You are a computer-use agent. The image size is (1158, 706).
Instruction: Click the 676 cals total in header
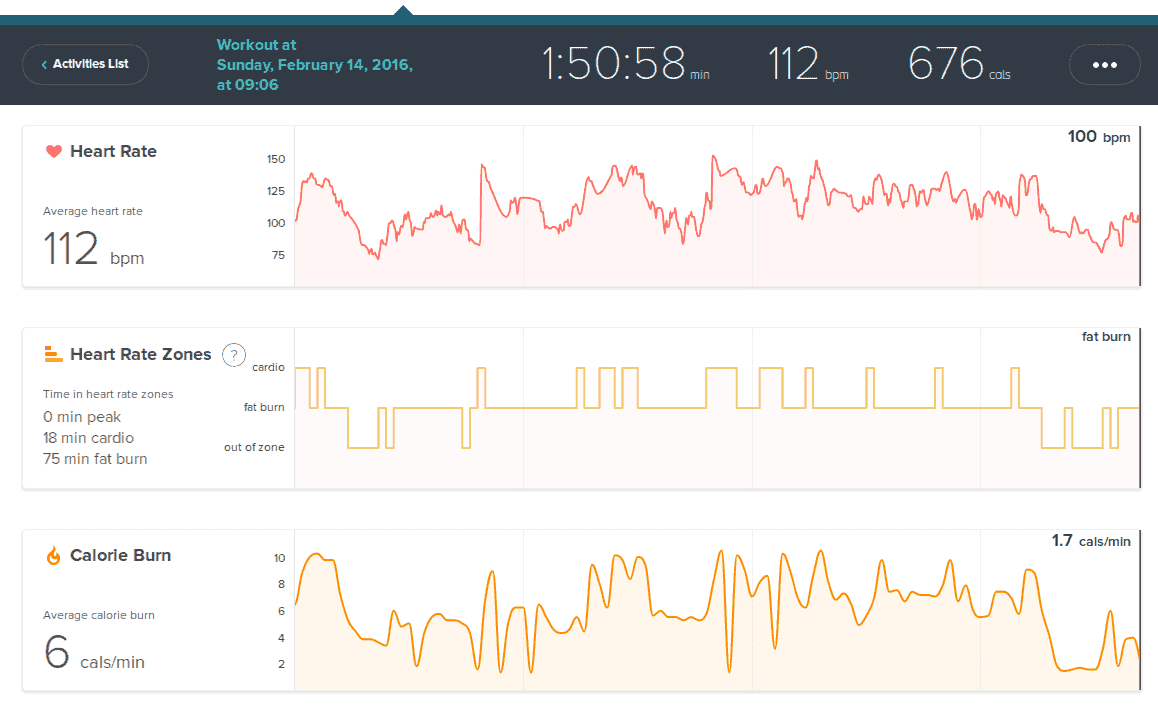click(x=947, y=64)
